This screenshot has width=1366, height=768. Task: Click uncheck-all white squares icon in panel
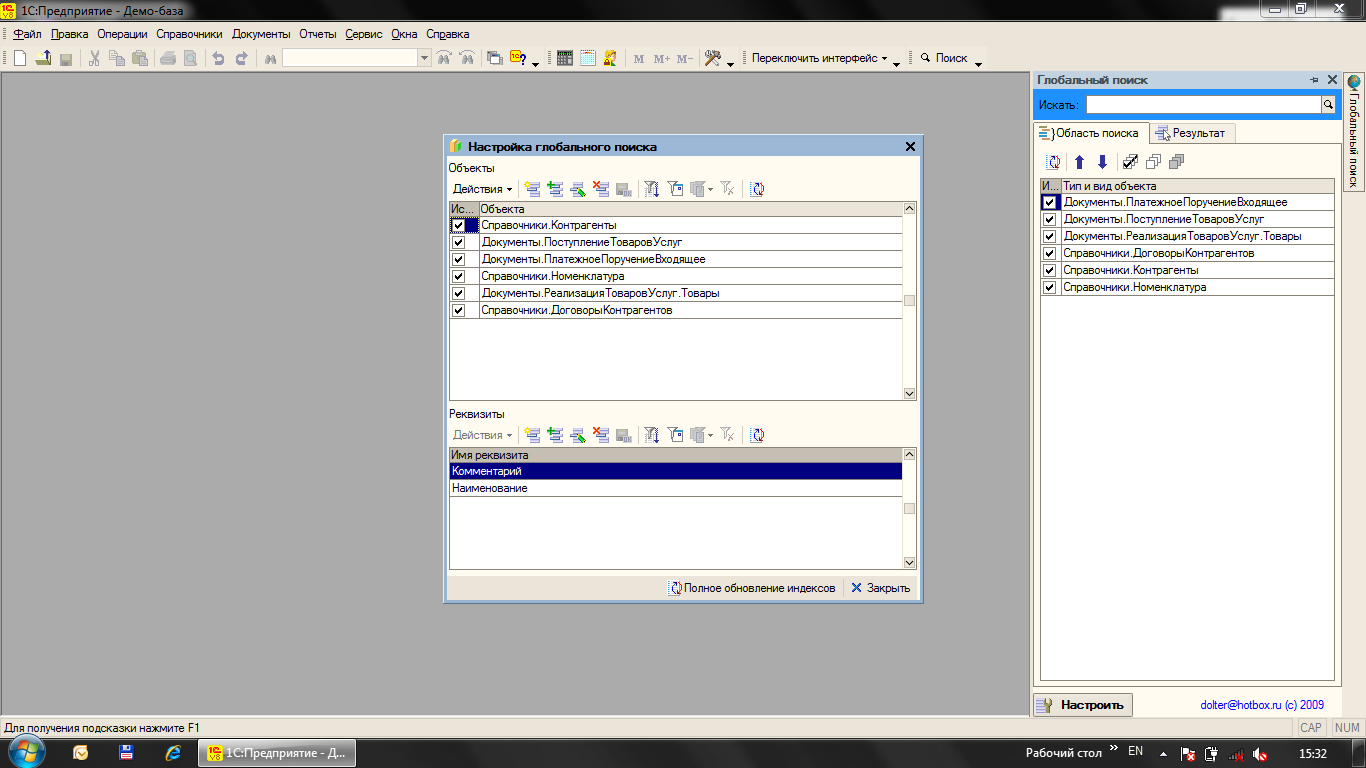pyautogui.click(x=1153, y=162)
